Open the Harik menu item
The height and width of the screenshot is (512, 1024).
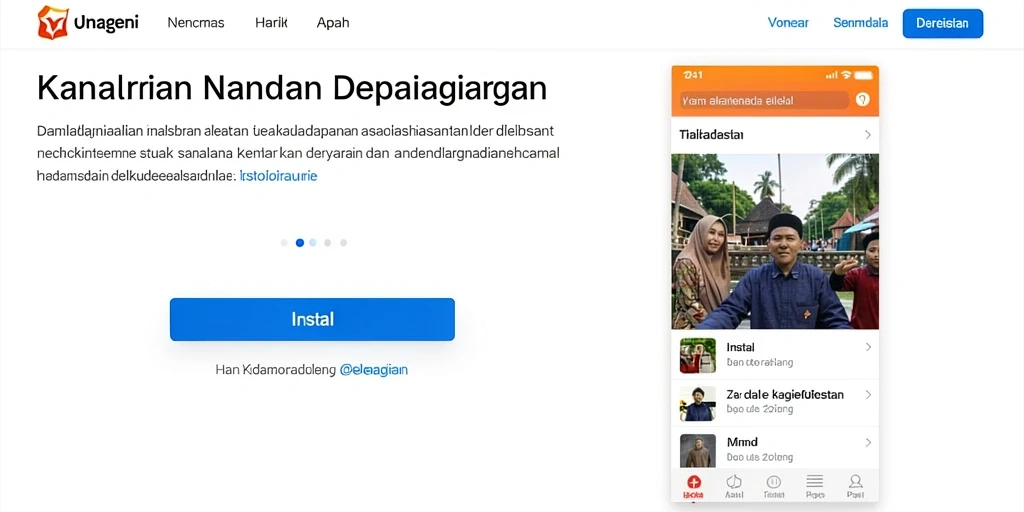tap(271, 23)
